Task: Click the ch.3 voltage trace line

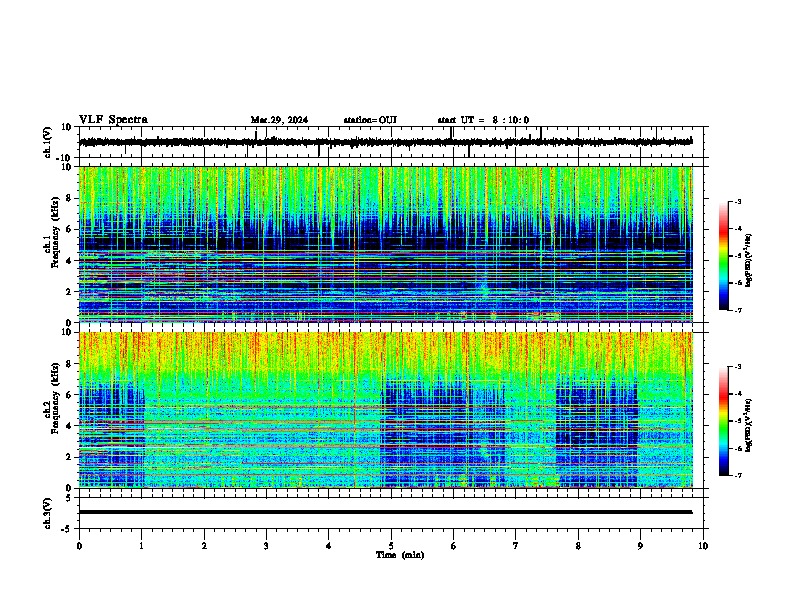Action: (x=385, y=512)
